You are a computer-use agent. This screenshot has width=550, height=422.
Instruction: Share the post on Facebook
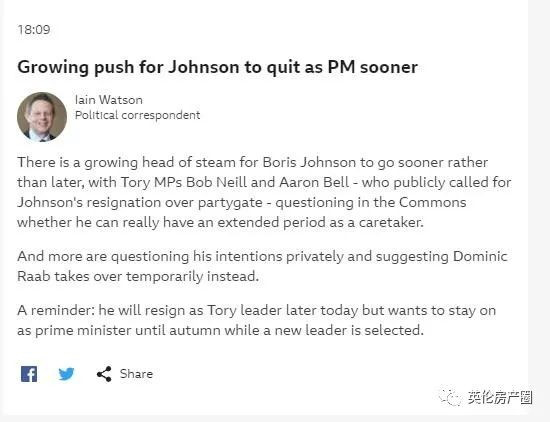point(29,374)
